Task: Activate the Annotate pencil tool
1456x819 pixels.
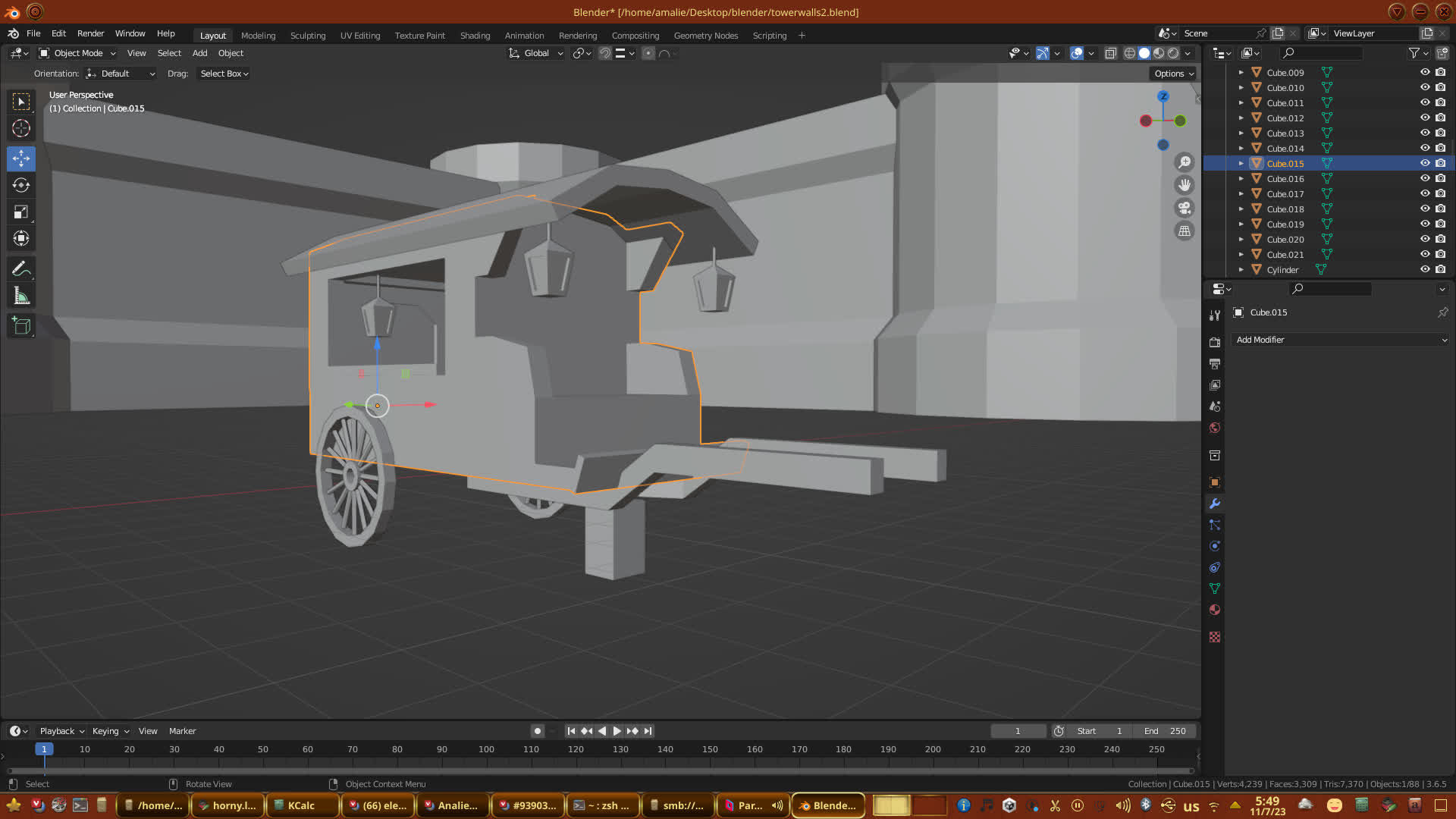Action: point(21,269)
